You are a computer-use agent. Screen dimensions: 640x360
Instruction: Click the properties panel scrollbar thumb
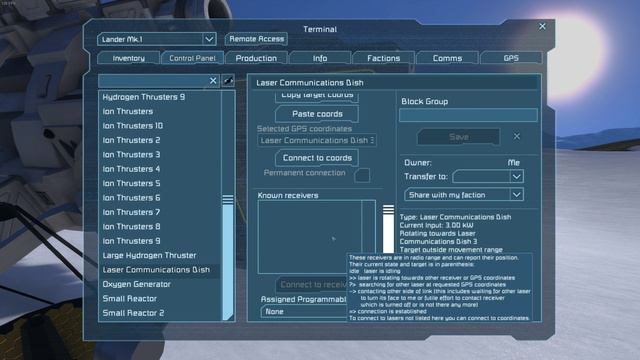point(388,229)
